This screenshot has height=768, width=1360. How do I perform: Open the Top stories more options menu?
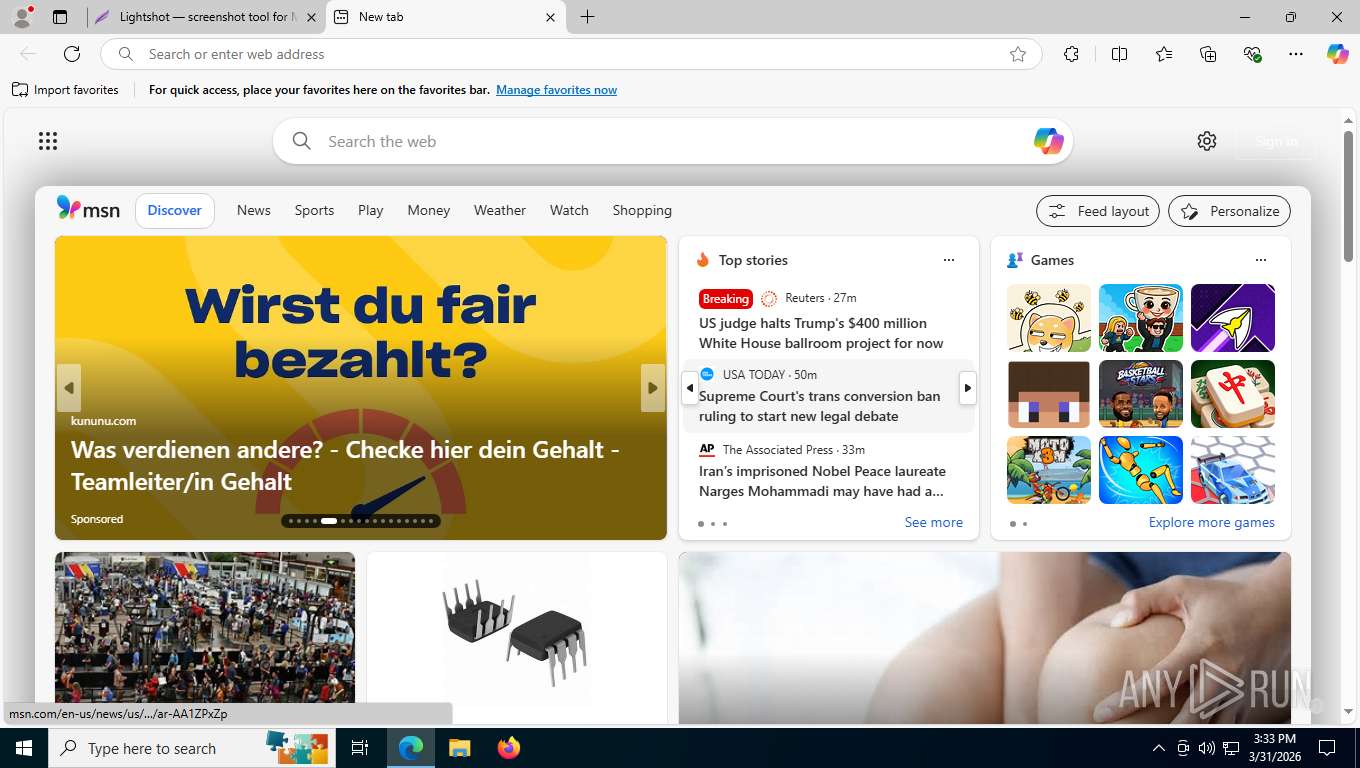tap(949, 260)
